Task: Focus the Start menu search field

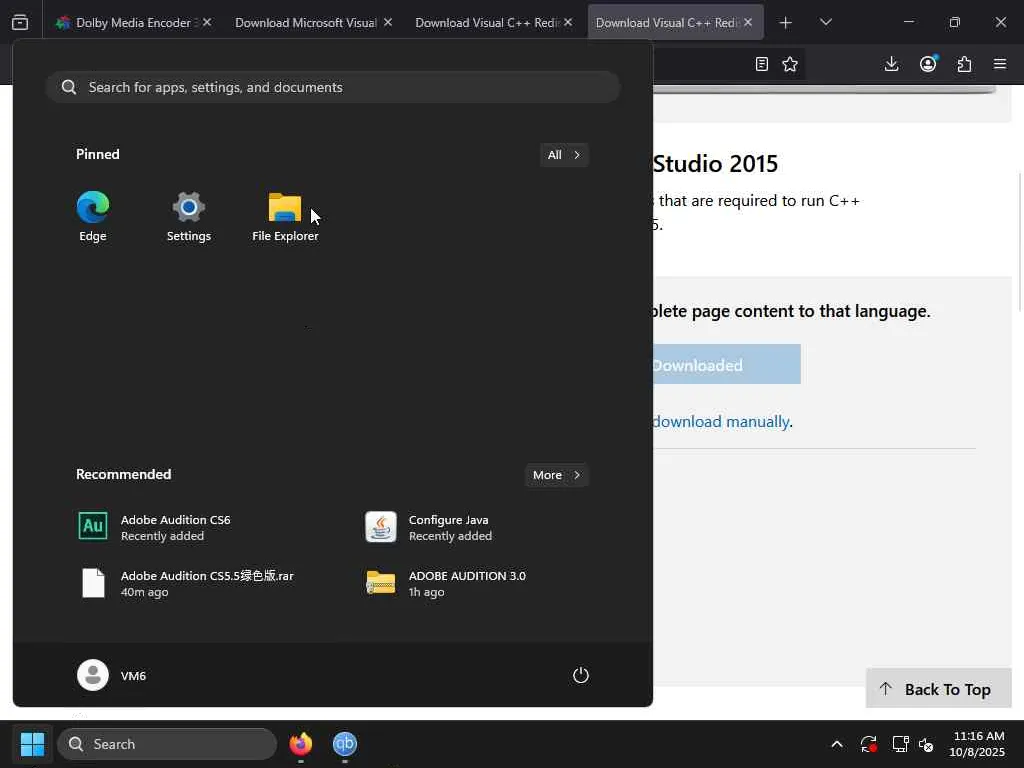Action: click(333, 87)
